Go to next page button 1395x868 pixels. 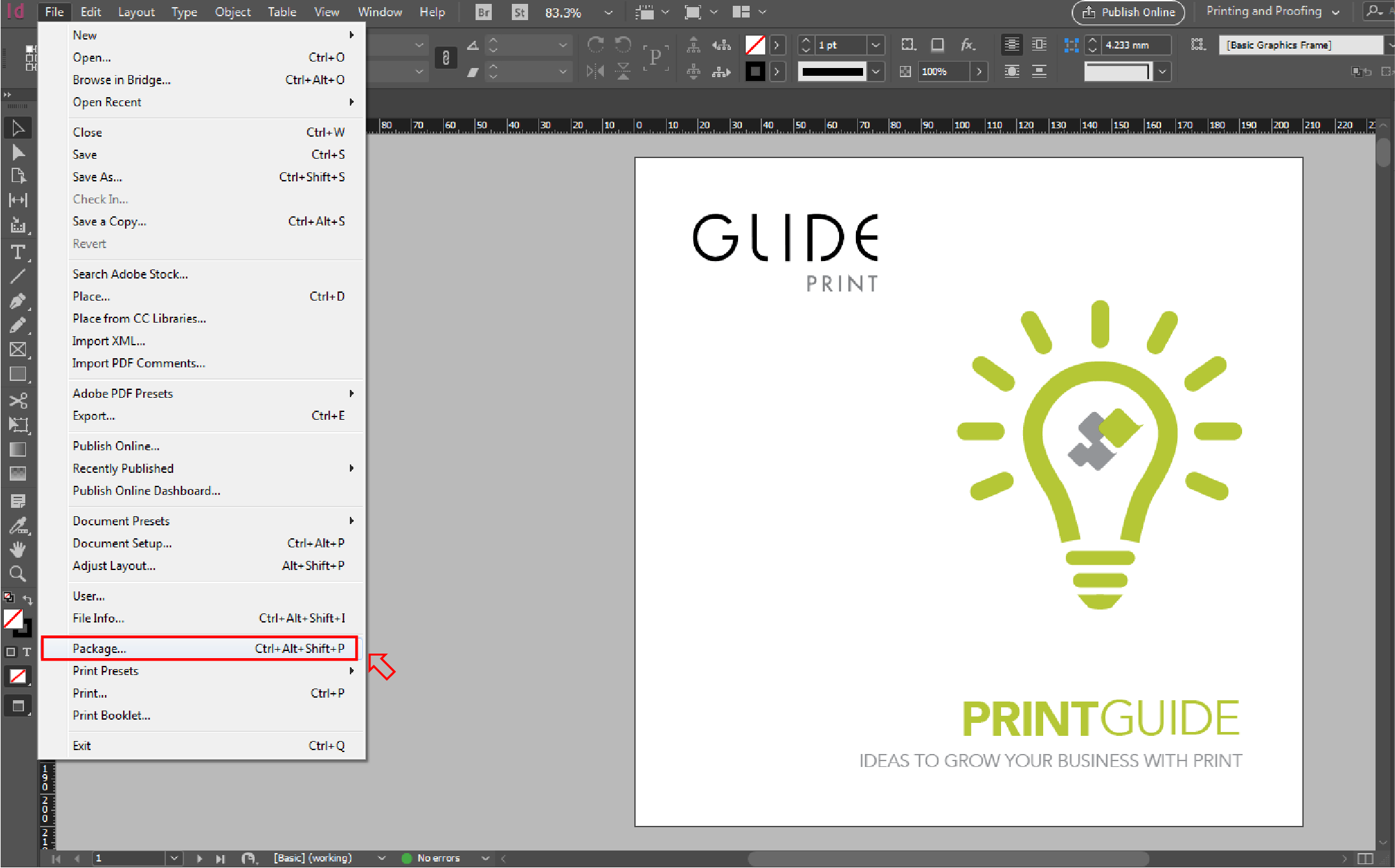click(200, 858)
